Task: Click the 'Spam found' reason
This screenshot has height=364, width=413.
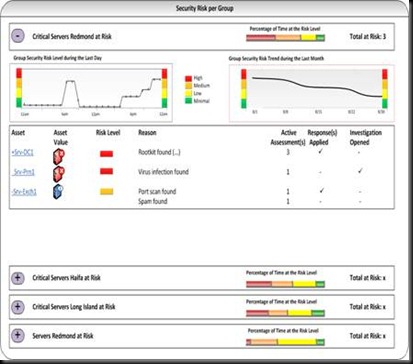Action: pyautogui.click(x=153, y=201)
